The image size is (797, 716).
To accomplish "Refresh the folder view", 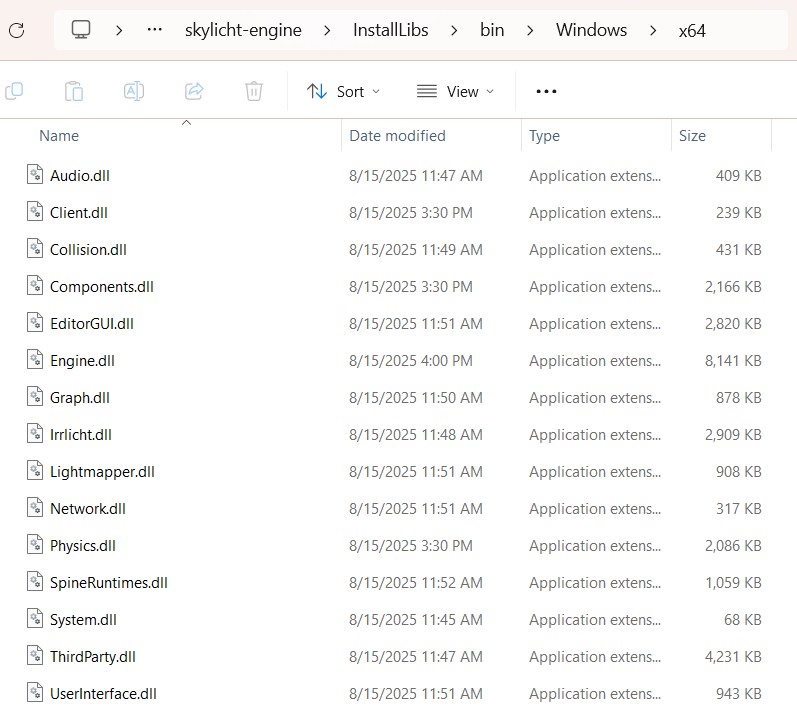I will 17,30.
